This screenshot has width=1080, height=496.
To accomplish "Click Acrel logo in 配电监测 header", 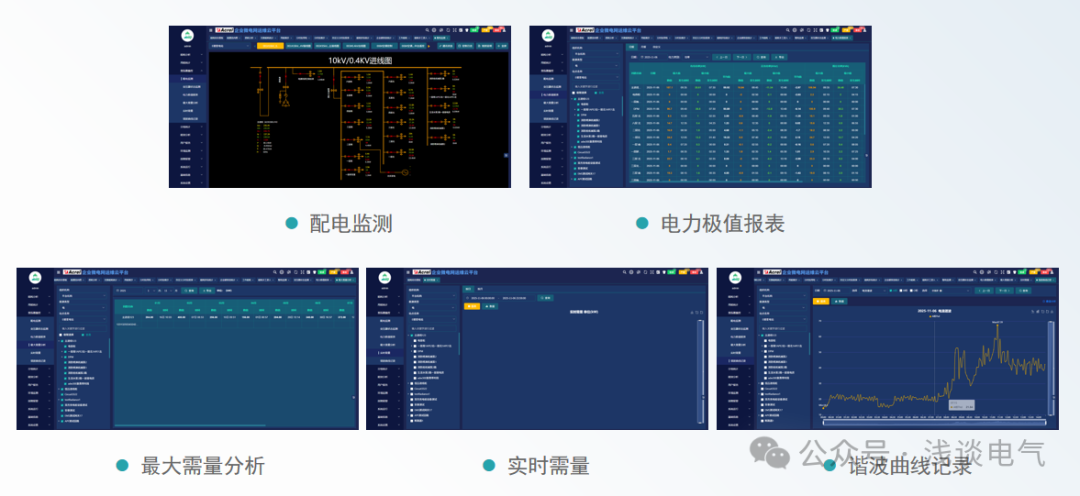I will click(x=225, y=30).
